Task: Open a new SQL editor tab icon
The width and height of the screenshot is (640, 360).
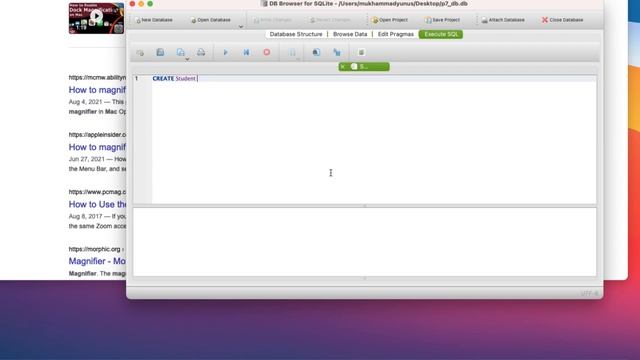Action: pos(140,52)
